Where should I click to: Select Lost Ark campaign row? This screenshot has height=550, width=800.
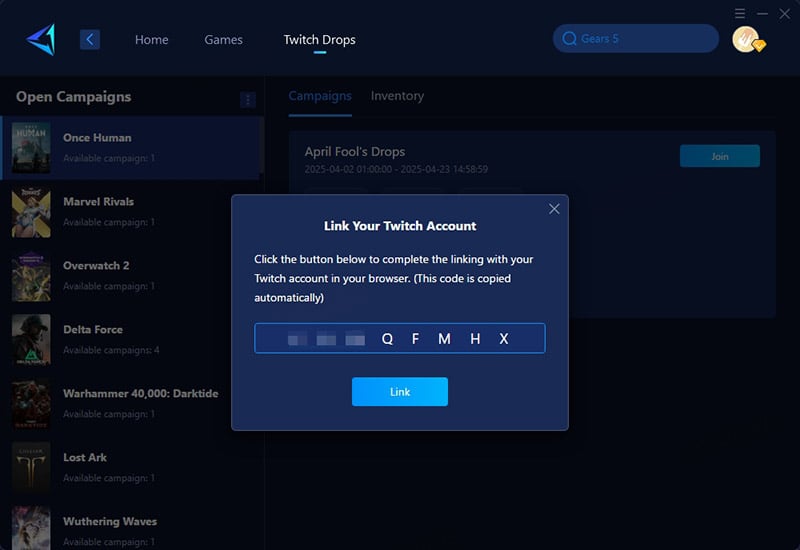click(x=131, y=467)
